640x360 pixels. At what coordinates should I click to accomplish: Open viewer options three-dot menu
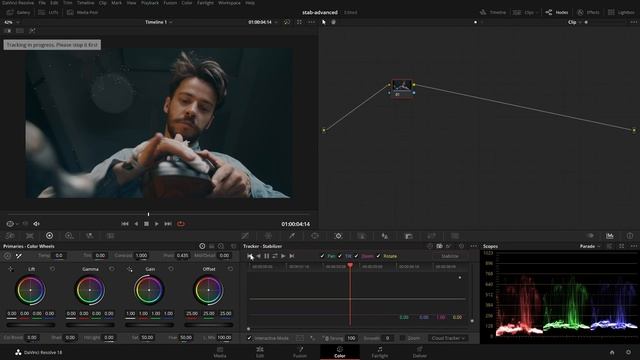tap(311, 22)
